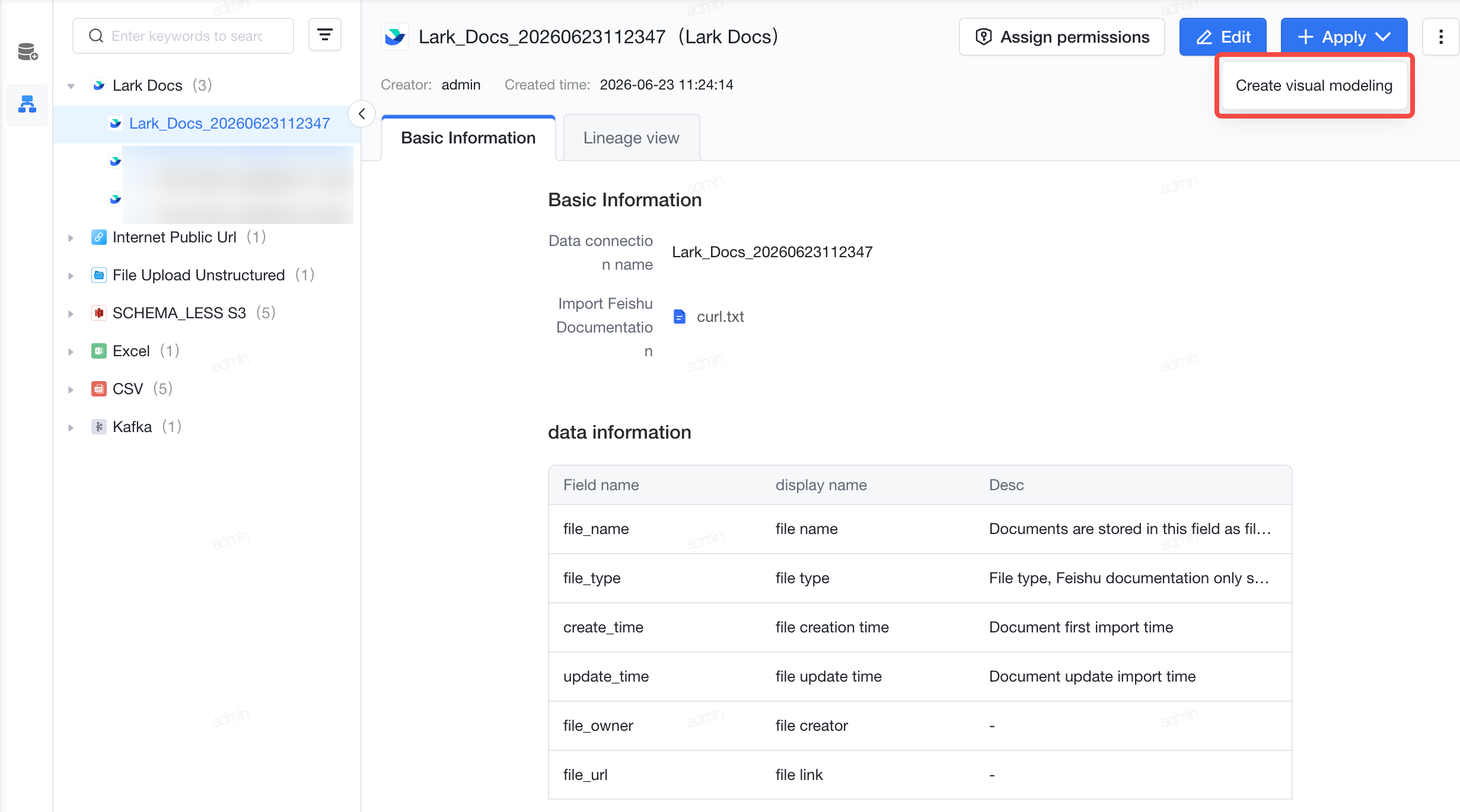Choose Create visual modeling menu item
This screenshot has width=1460, height=812.
[1314, 85]
